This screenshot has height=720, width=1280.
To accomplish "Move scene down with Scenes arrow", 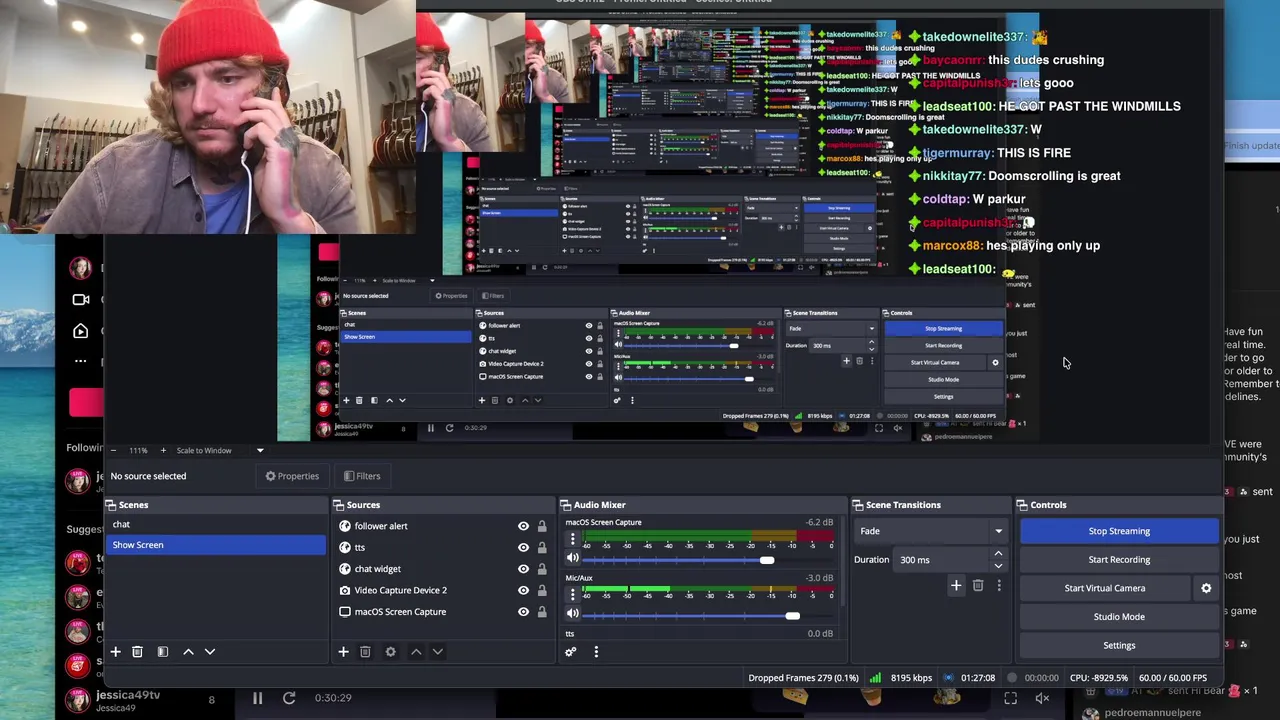I will 210,652.
